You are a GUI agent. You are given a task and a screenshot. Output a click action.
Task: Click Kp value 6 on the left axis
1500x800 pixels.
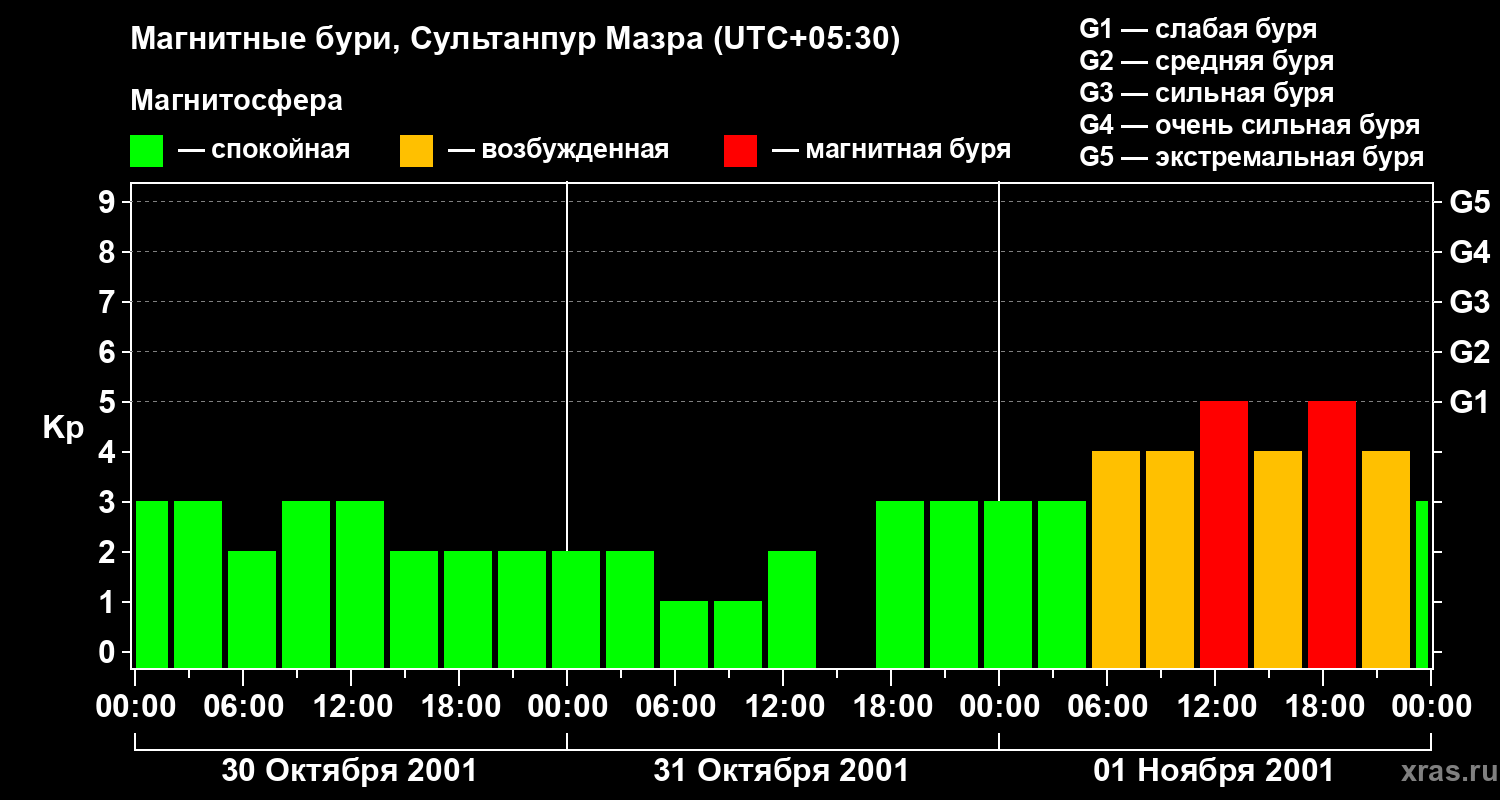[x=109, y=352]
